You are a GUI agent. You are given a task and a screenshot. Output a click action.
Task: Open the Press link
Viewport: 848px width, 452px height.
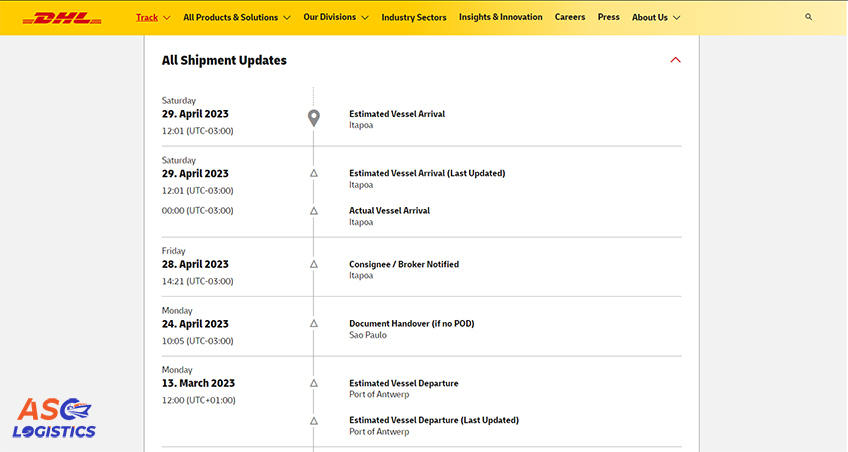click(608, 17)
